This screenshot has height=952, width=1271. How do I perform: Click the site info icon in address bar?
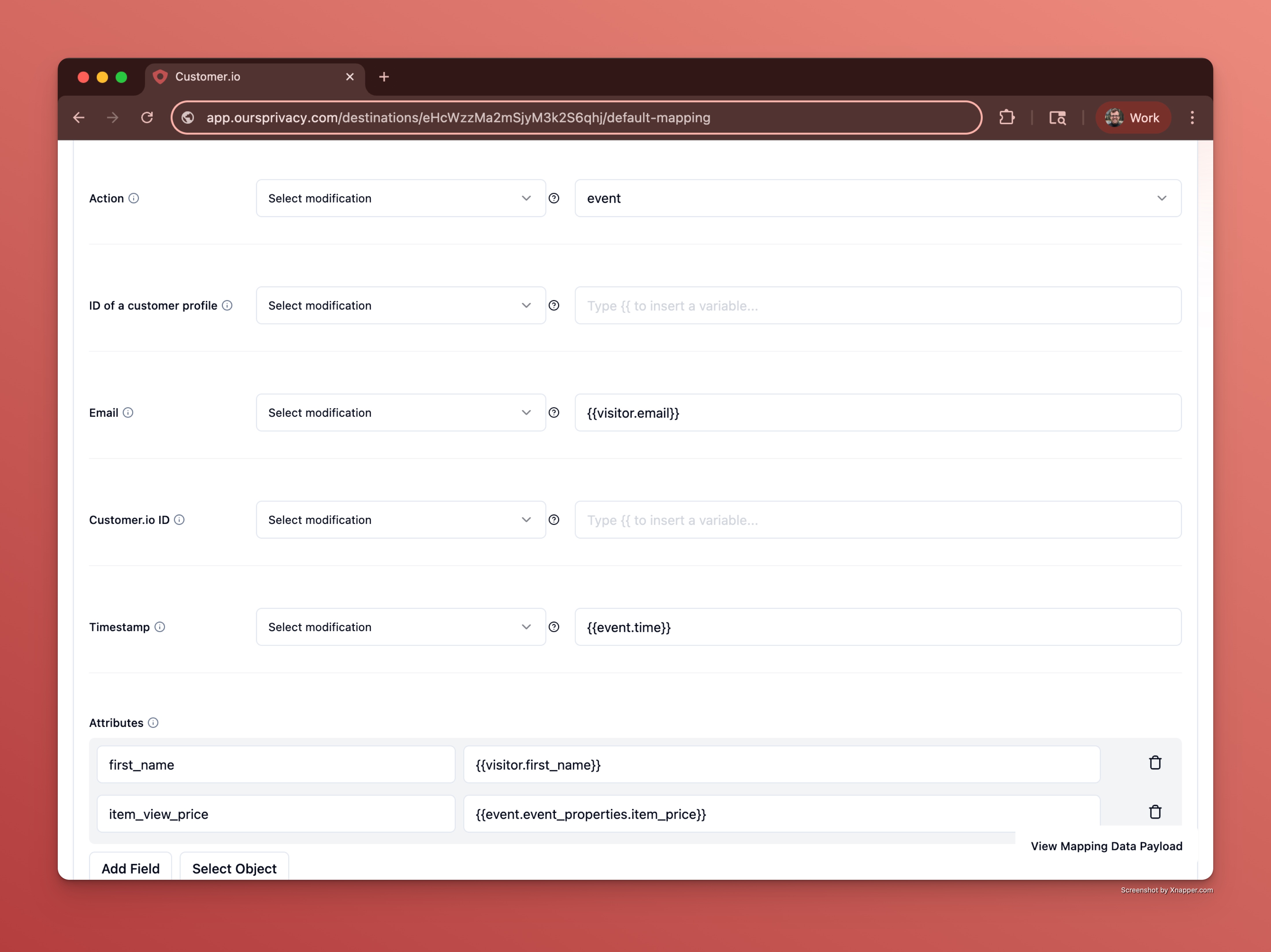click(x=188, y=118)
